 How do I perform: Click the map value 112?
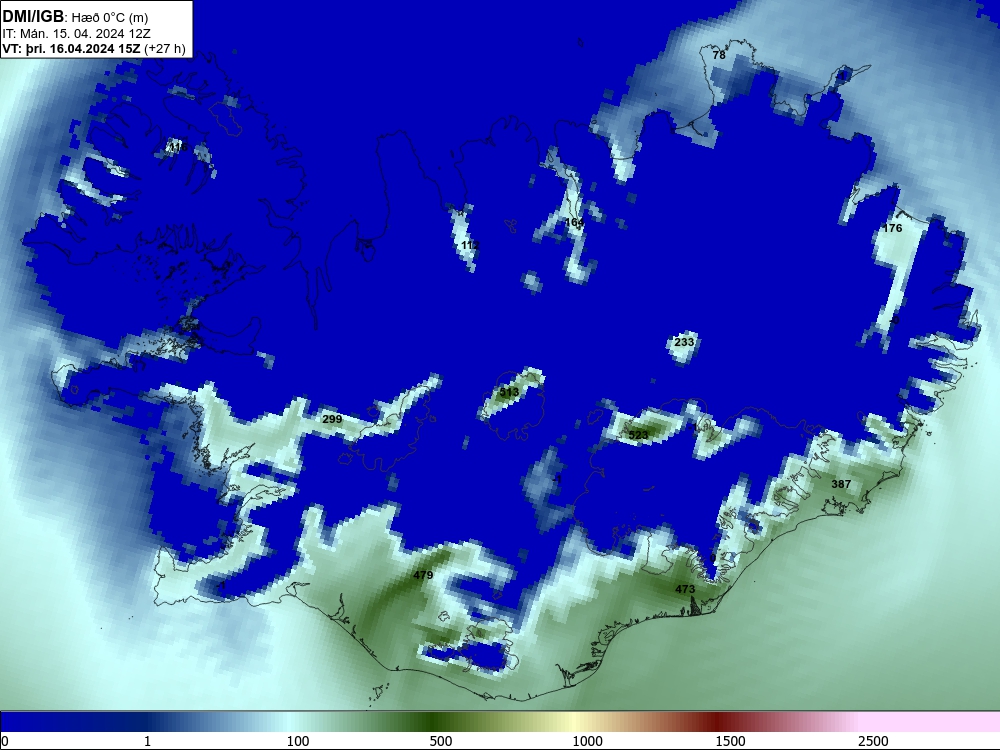[469, 246]
